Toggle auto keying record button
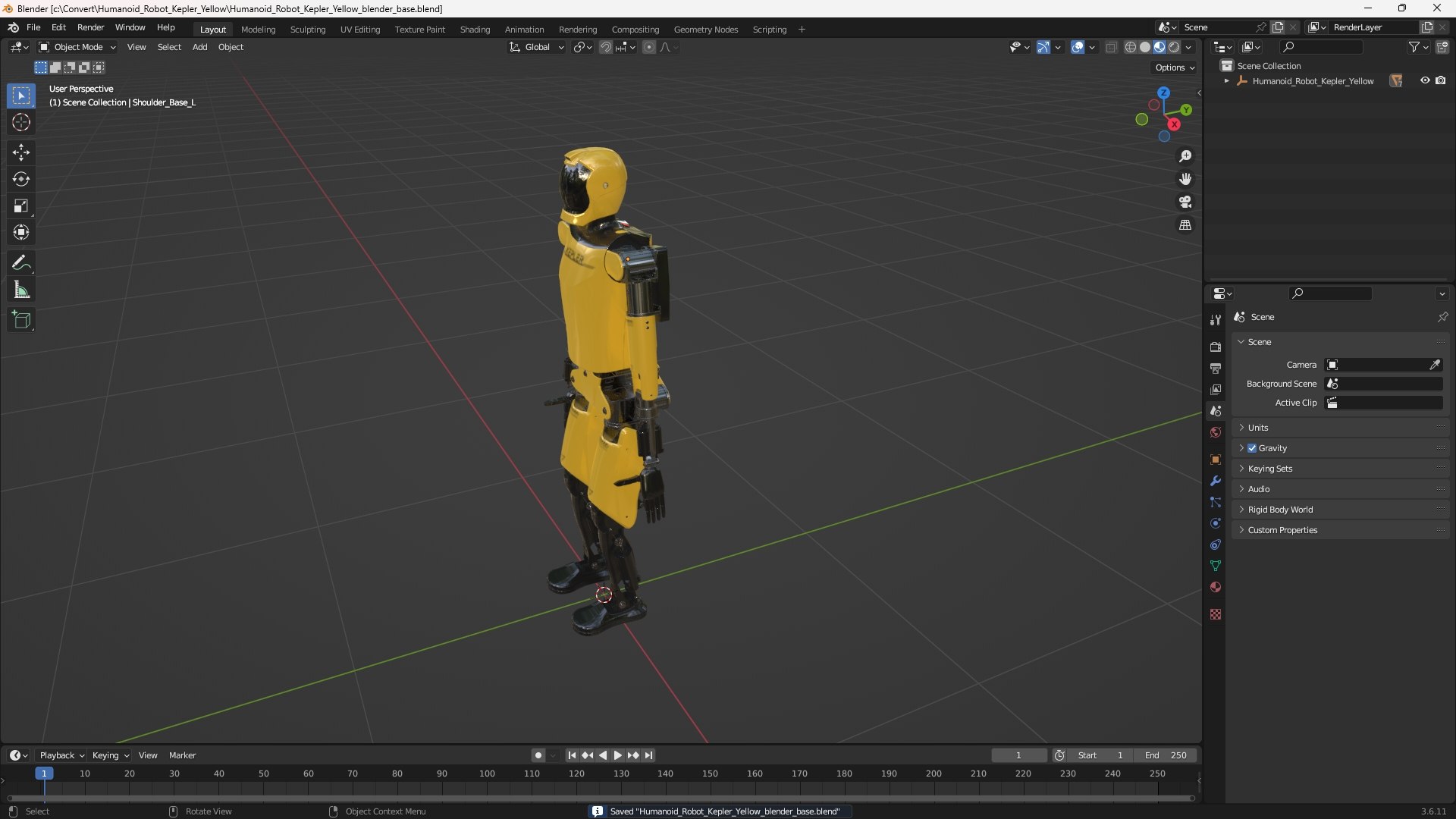This screenshot has height=819, width=1456. pos(538,755)
